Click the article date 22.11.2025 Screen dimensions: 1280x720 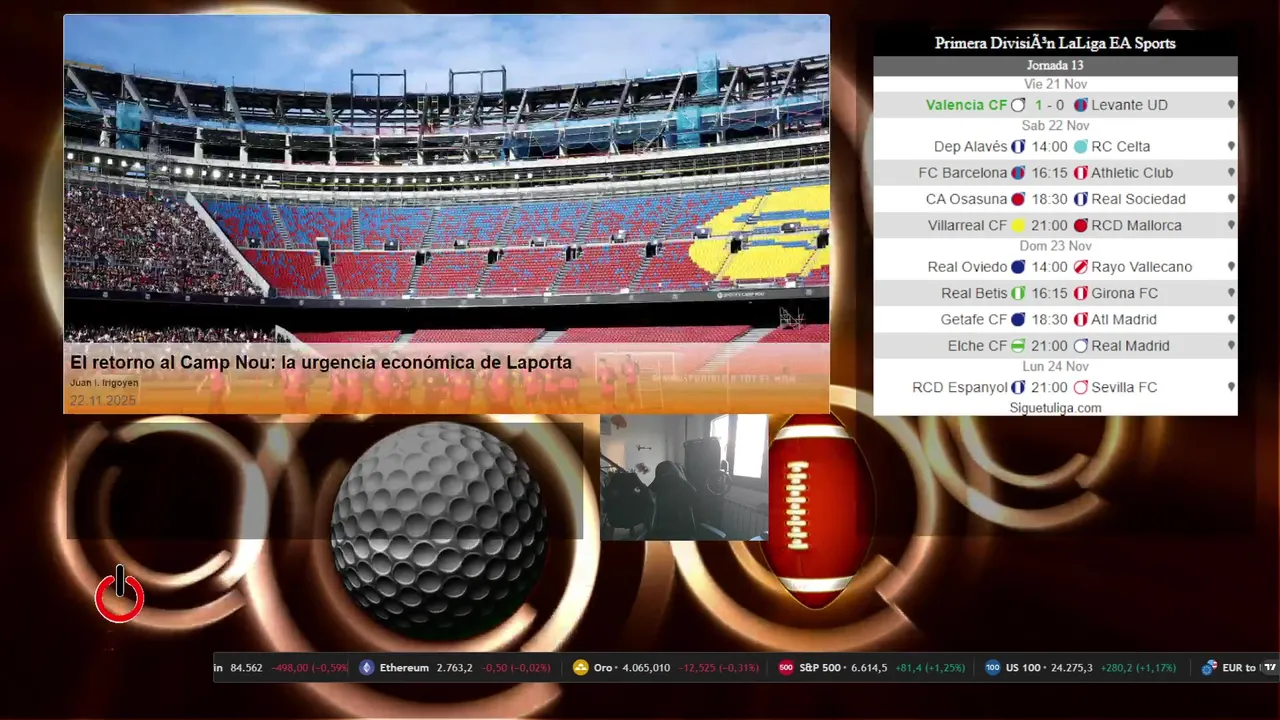pyautogui.click(x=103, y=401)
